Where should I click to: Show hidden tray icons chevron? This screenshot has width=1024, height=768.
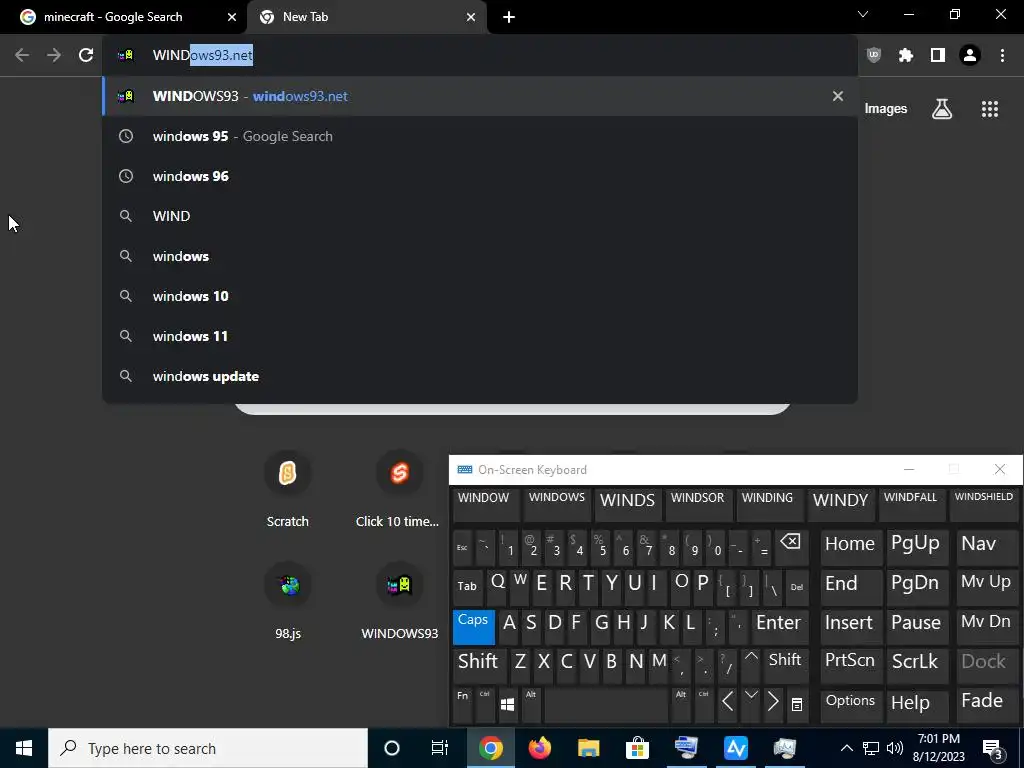pyautogui.click(x=846, y=748)
